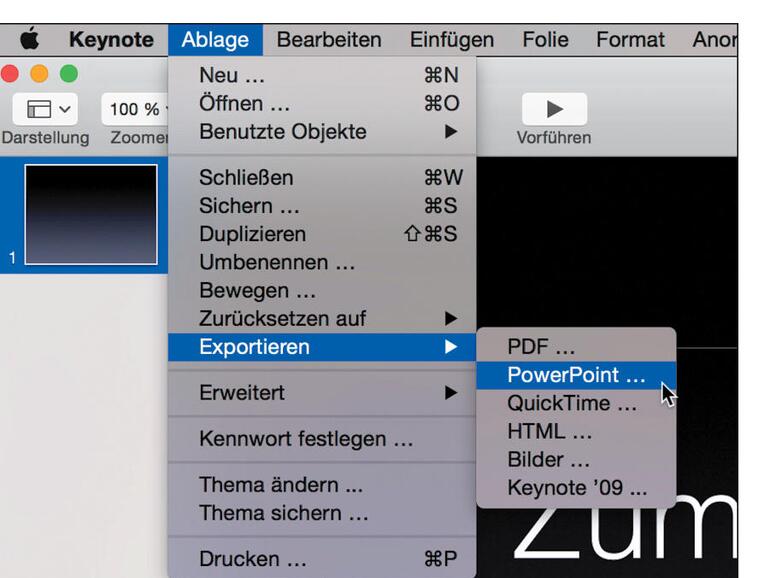
Task: Select the highlighted Exportieren entry
Action: [x=322, y=347]
